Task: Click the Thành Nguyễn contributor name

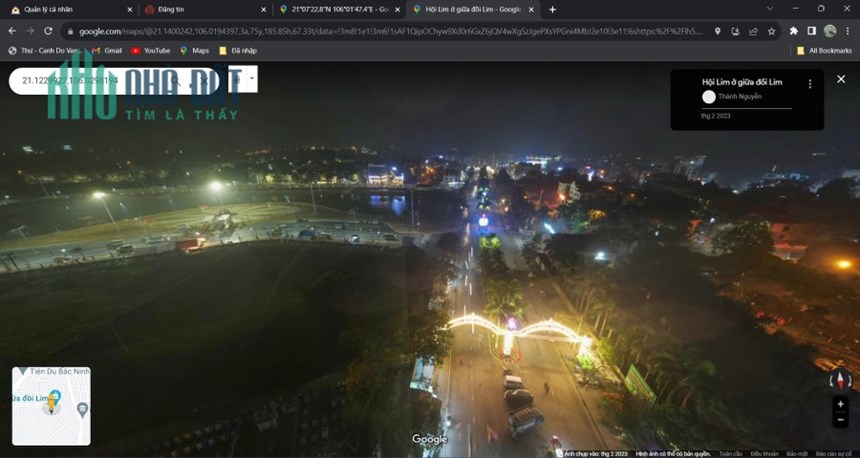Action: (739, 97)
